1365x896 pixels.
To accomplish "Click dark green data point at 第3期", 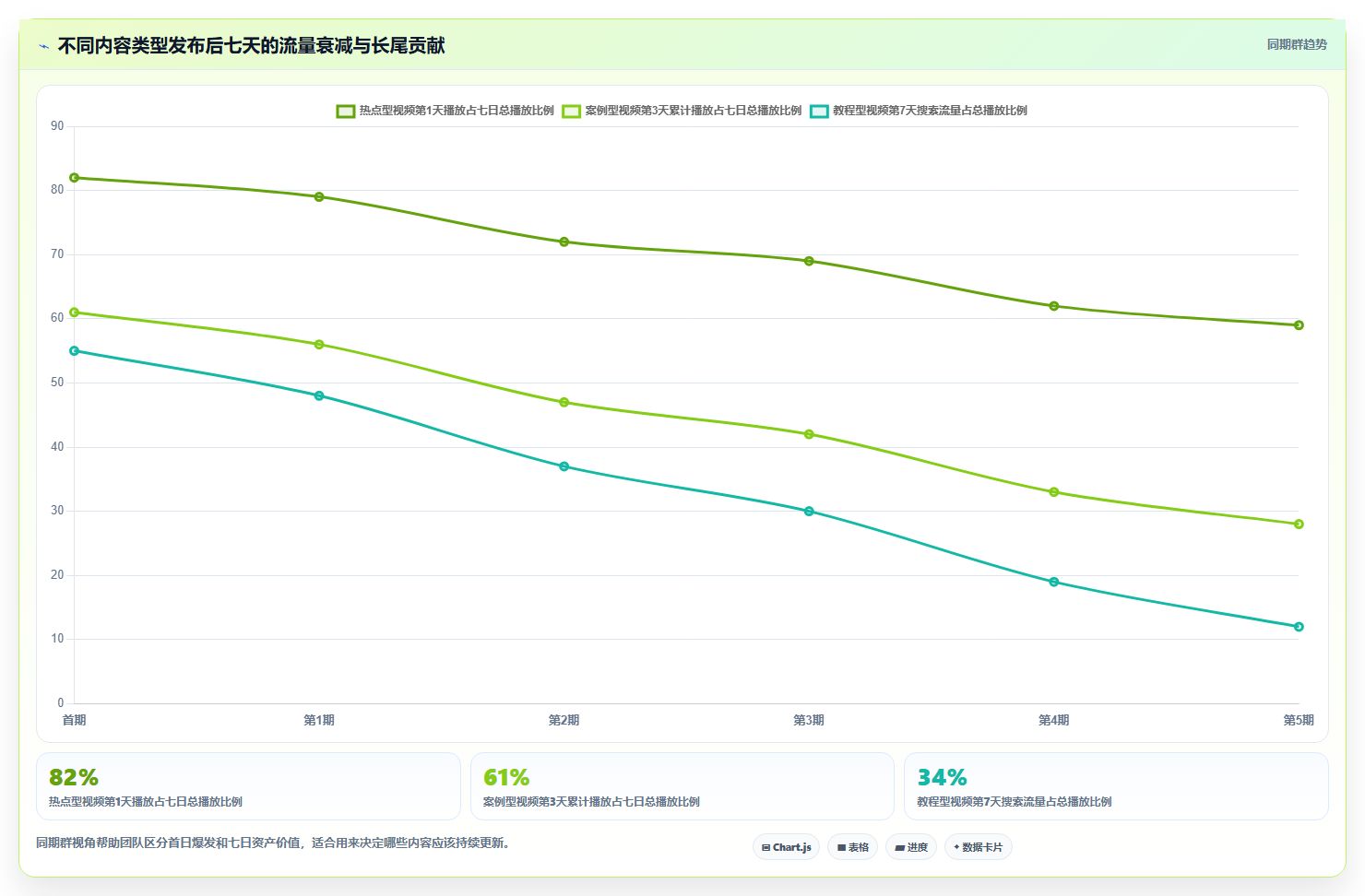I will click(809, 261).
